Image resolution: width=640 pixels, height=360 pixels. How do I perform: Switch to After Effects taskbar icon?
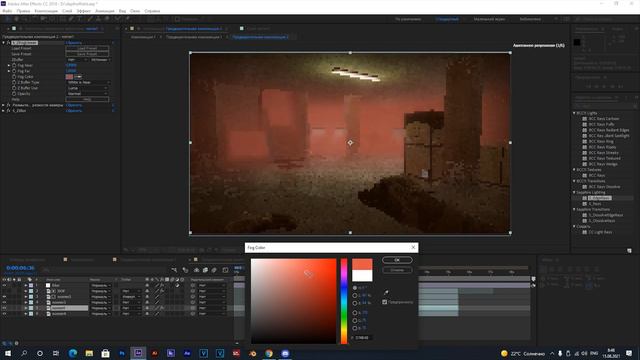[138, 353]
